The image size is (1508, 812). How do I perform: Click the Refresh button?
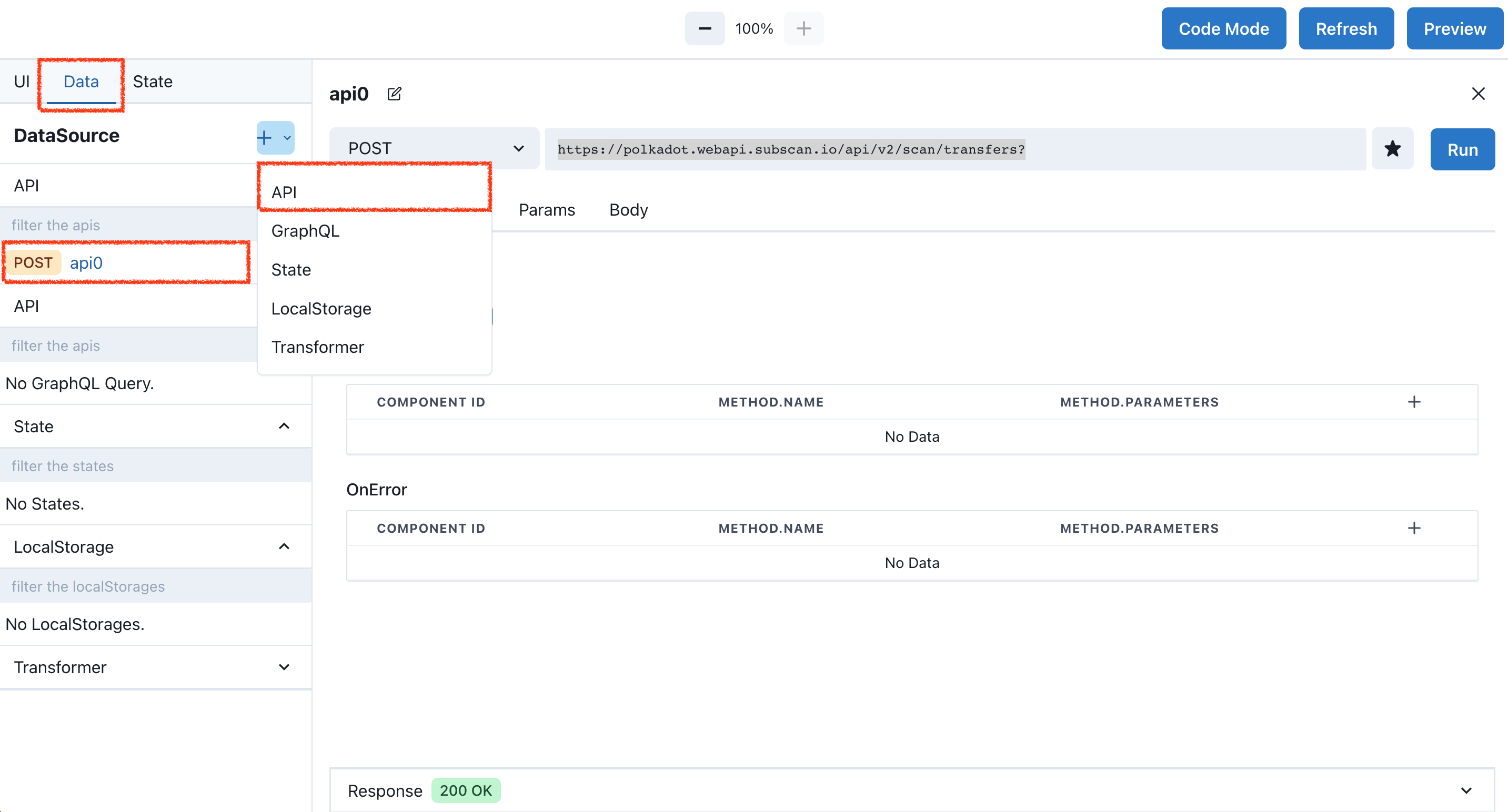click(x=1346, y=29)
